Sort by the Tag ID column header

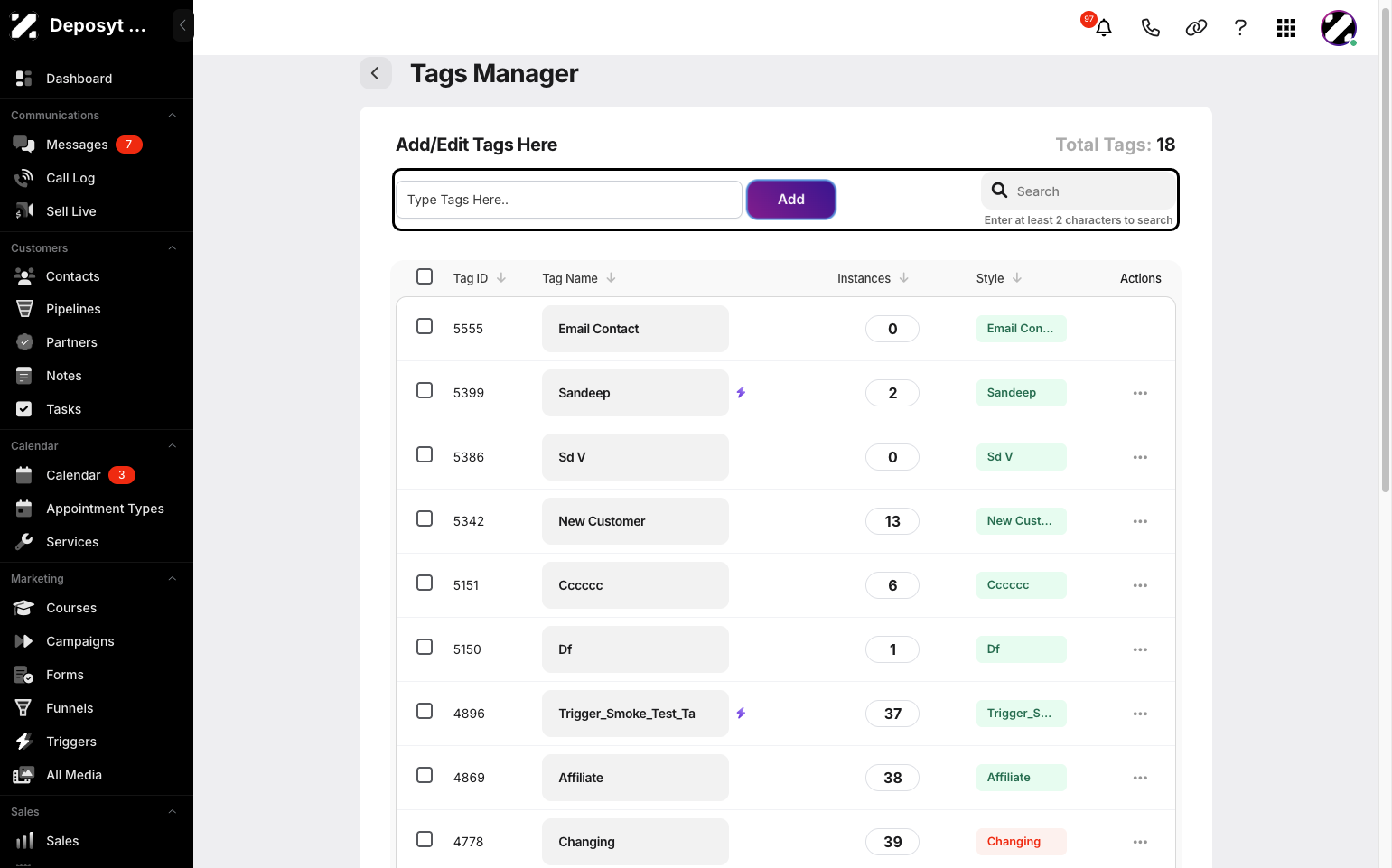click(x=480, y=278)
